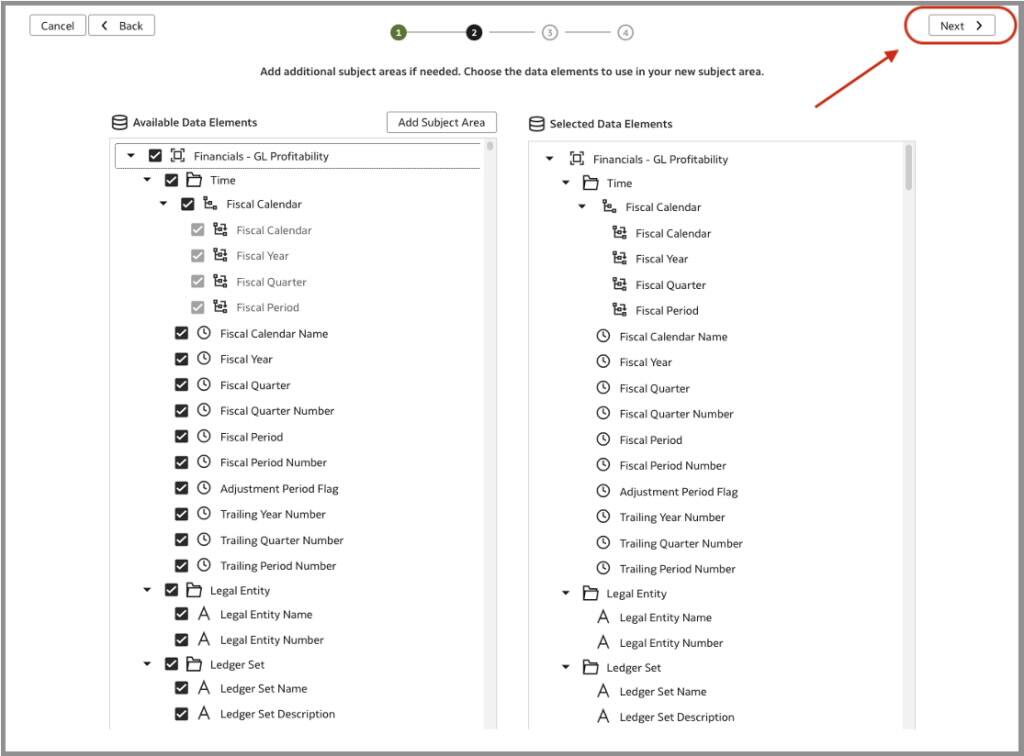Collapse the Ledger Set folder in Selected panel
This screenshot has width=1024, height=756.
point(564,667)
